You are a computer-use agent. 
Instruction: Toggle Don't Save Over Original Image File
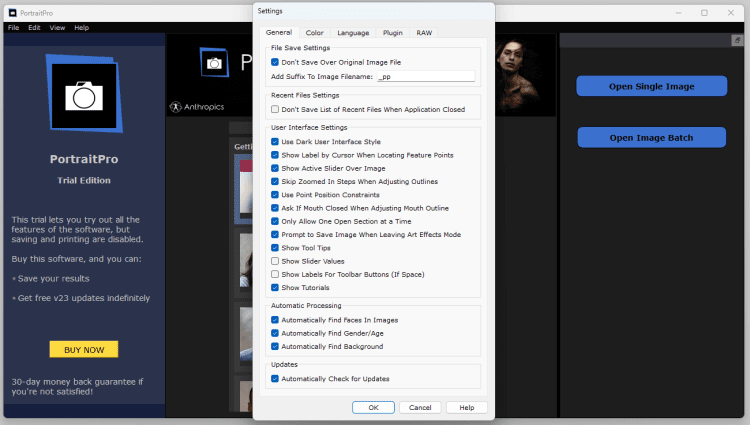coord(275,62)
